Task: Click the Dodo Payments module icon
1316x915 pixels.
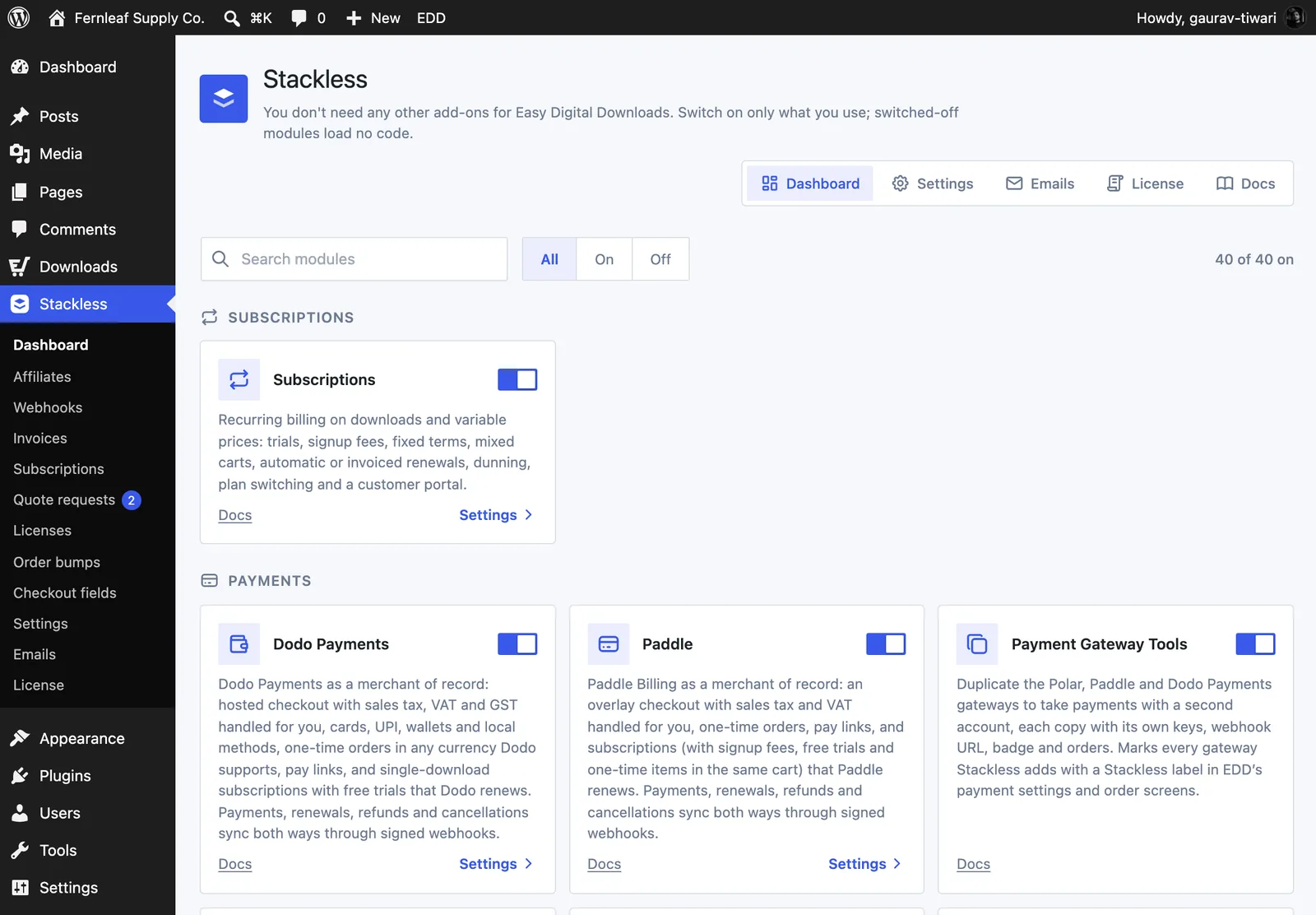Action: point(239,643)
